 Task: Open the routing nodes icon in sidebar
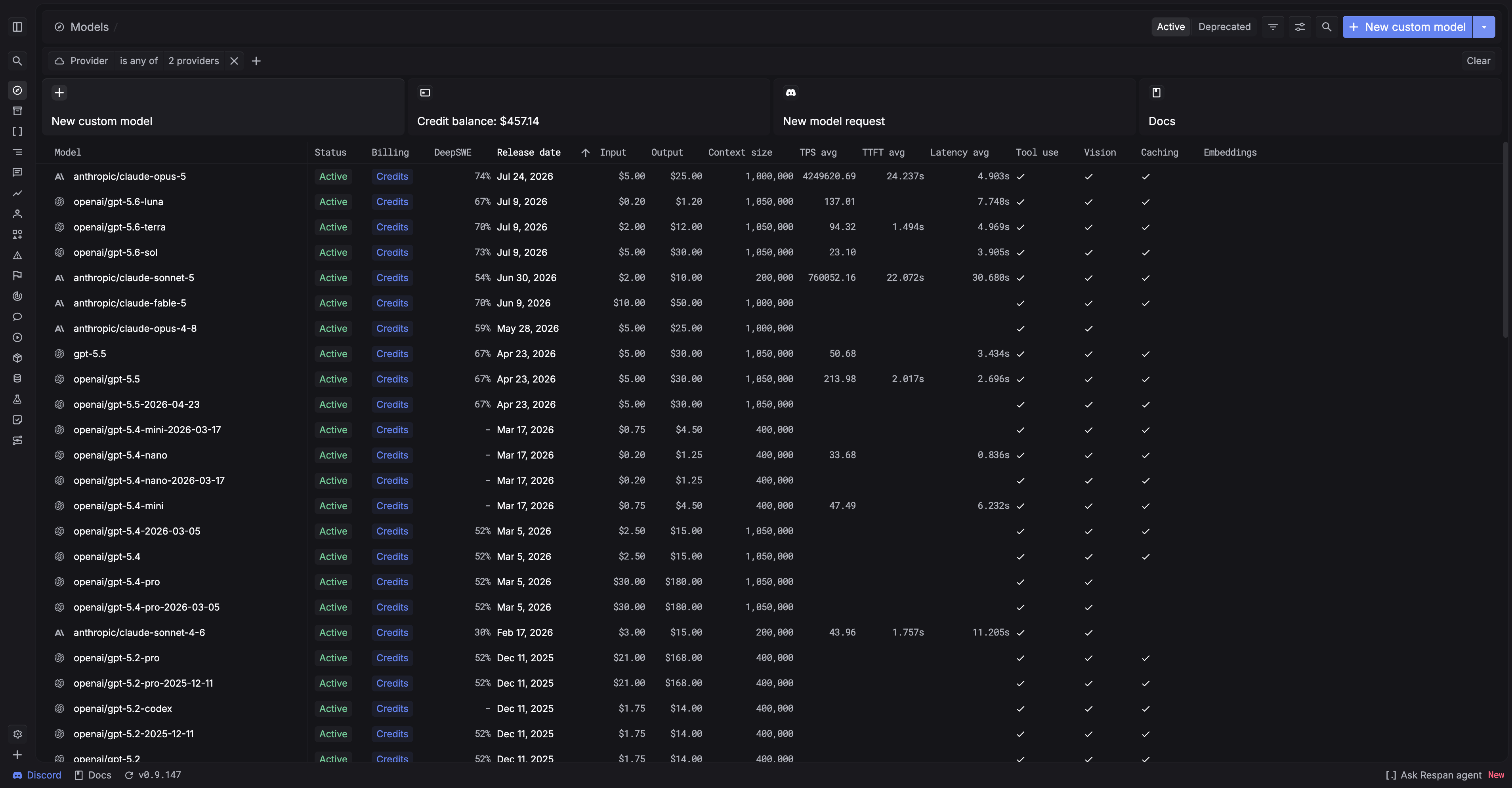pos(17,440)
